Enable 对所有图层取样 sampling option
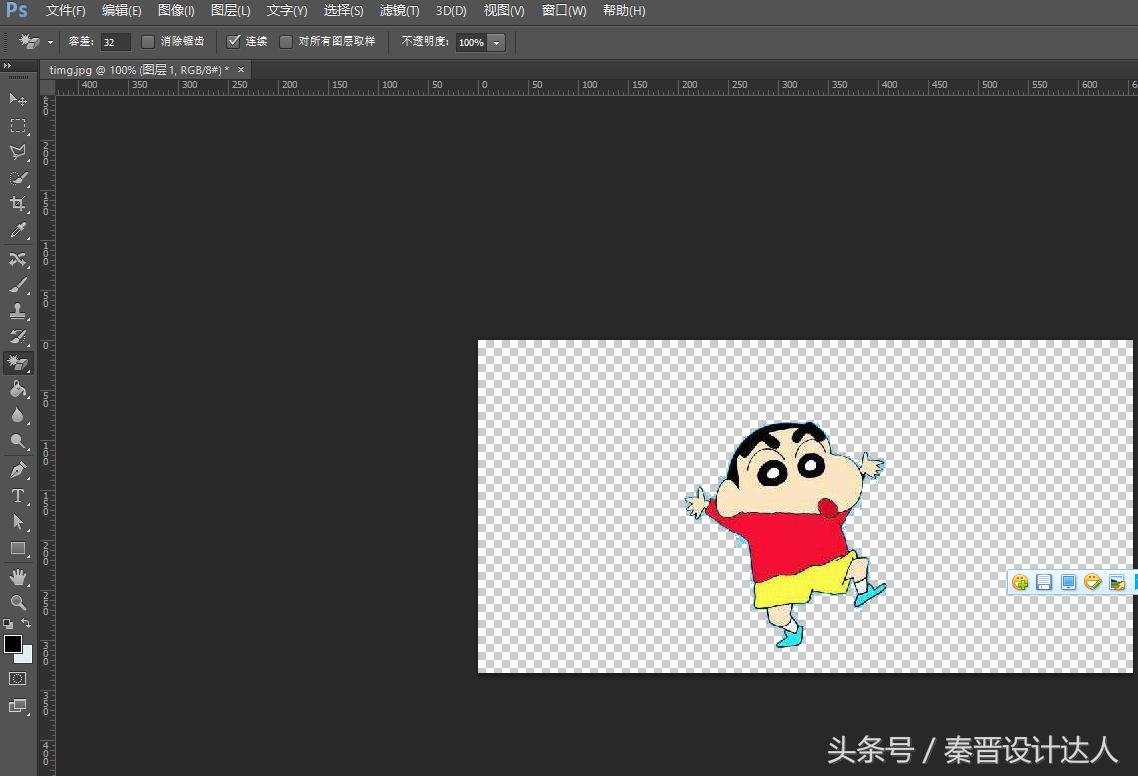Viewport: 1138px width, 776px height. [287, 42]
